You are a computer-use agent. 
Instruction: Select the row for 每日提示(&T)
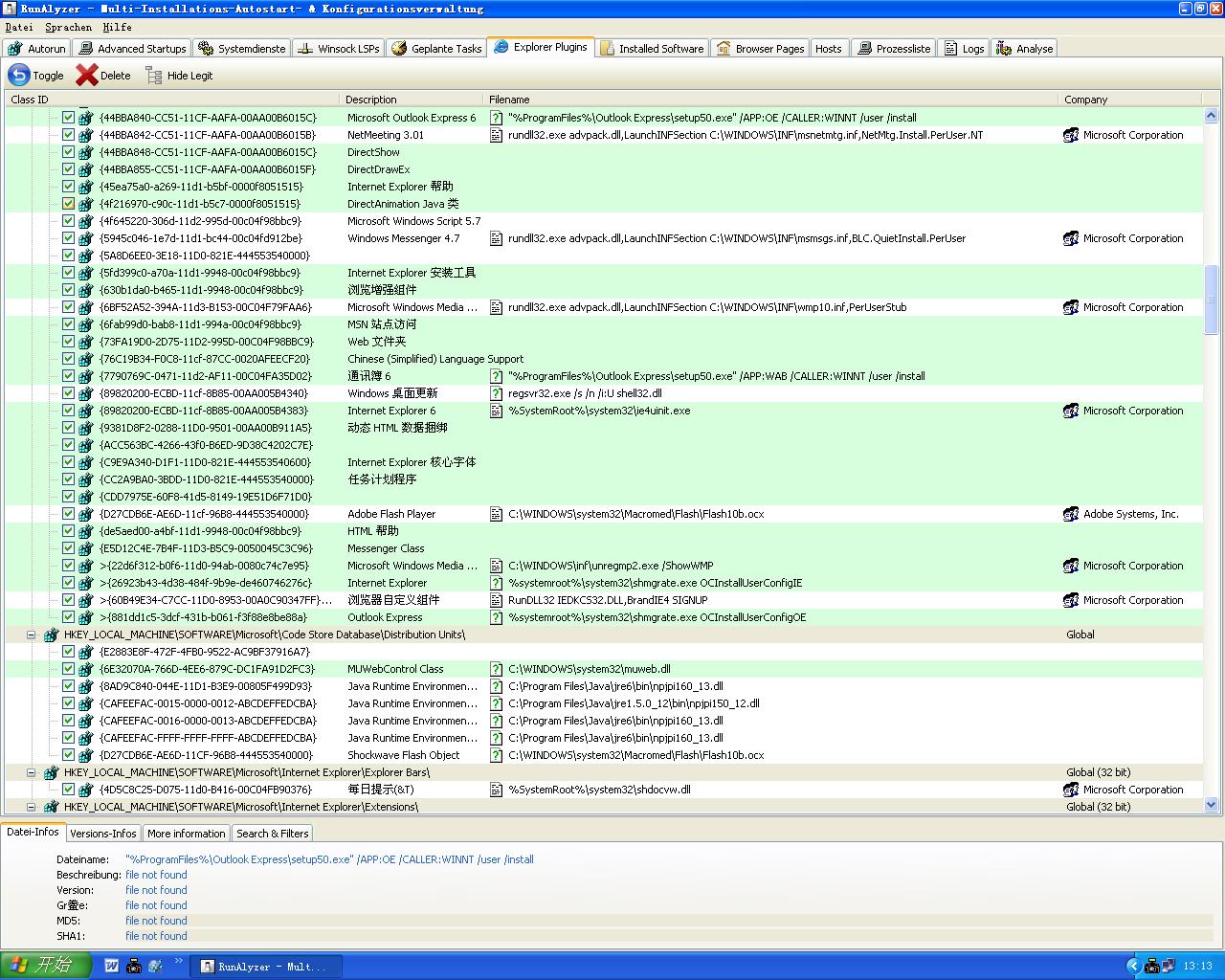603,790
